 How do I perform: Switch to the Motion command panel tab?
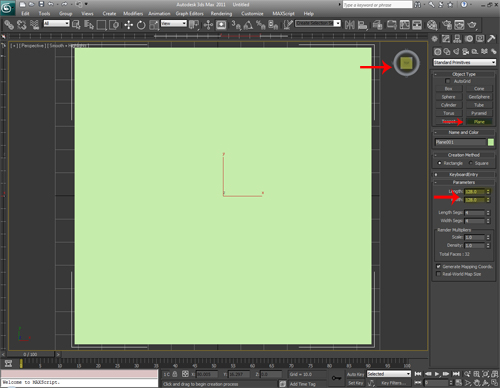[469, 39]
